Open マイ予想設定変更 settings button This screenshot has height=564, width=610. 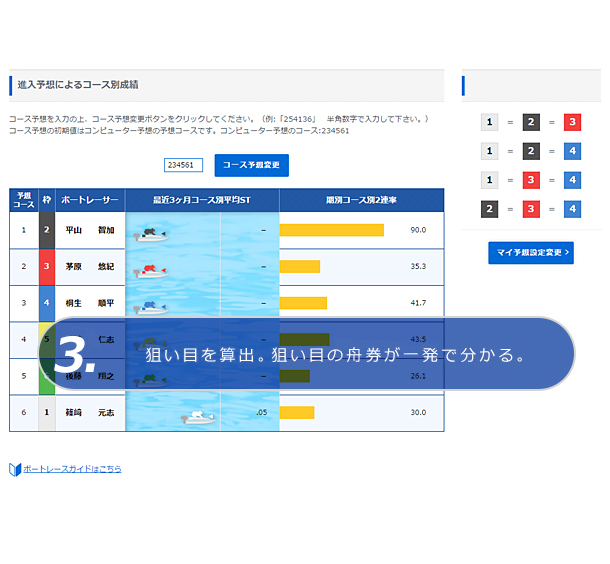(531, 253)
